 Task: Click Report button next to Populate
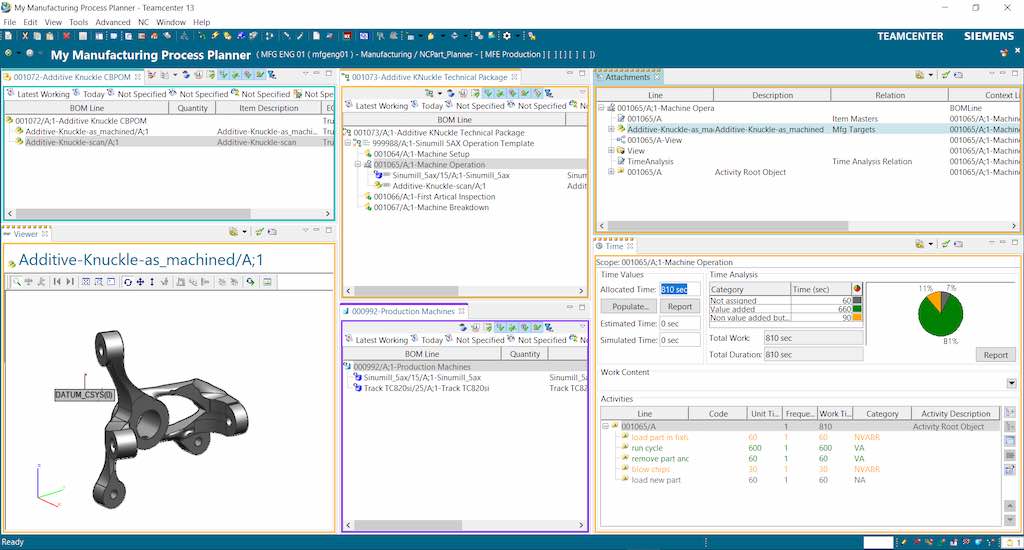[680, 306]
